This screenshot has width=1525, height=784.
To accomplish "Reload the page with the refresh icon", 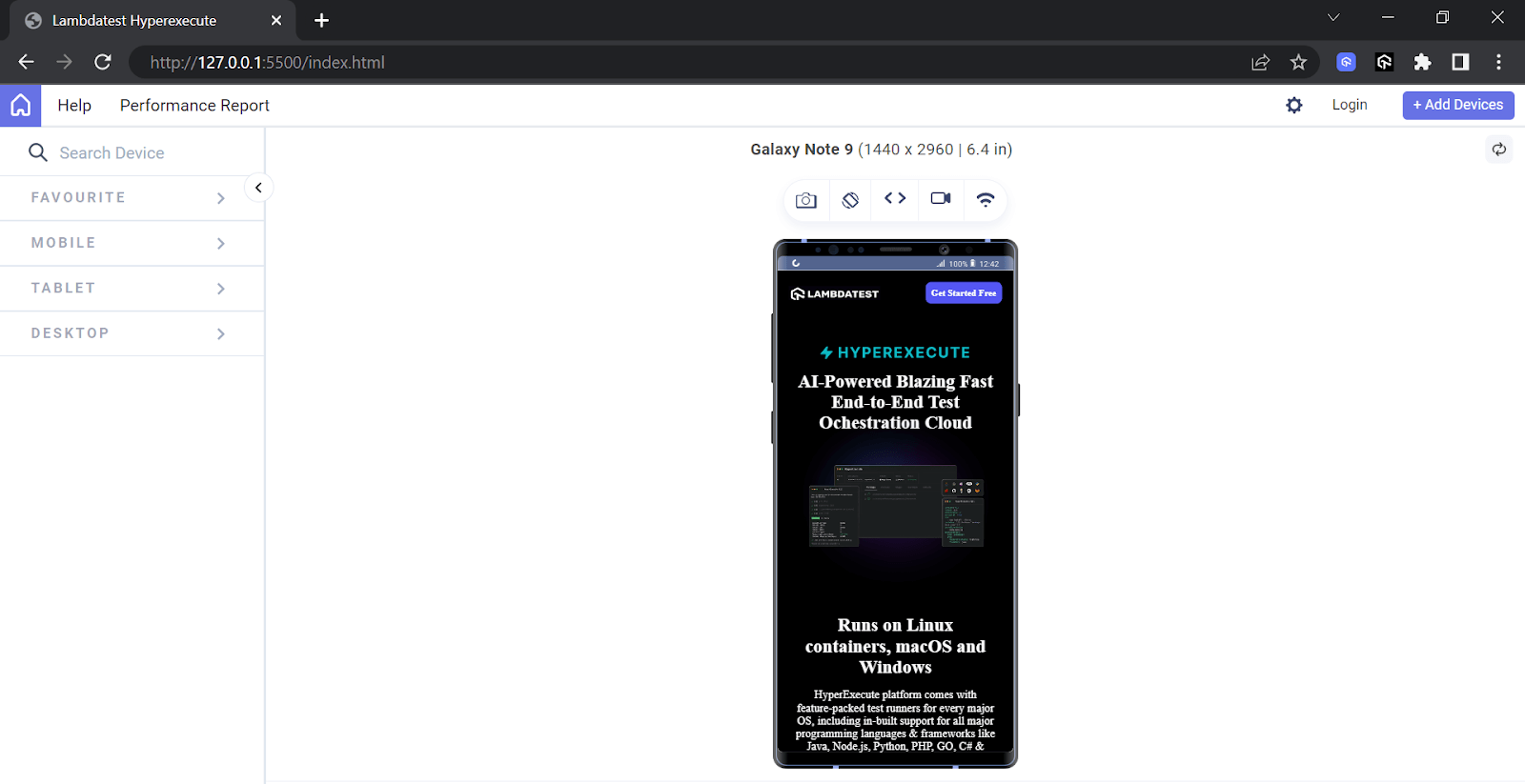I will [x=103, y=62].
